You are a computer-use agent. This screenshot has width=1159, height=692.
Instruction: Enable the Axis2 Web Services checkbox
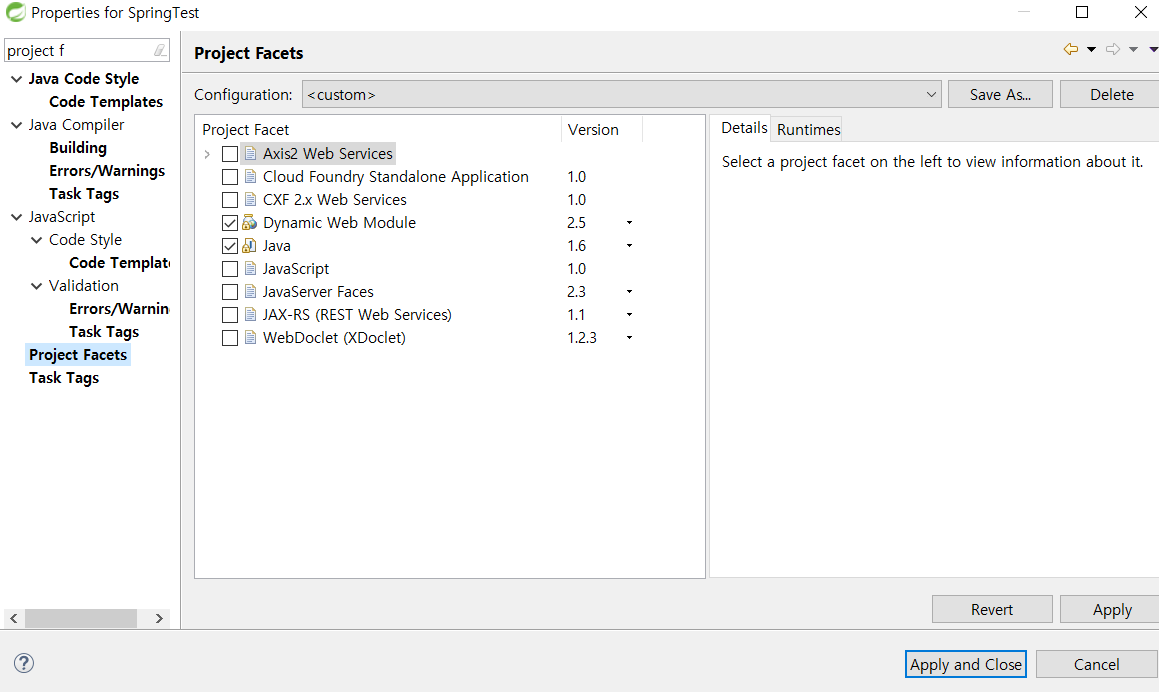click(x=230, y=154)
